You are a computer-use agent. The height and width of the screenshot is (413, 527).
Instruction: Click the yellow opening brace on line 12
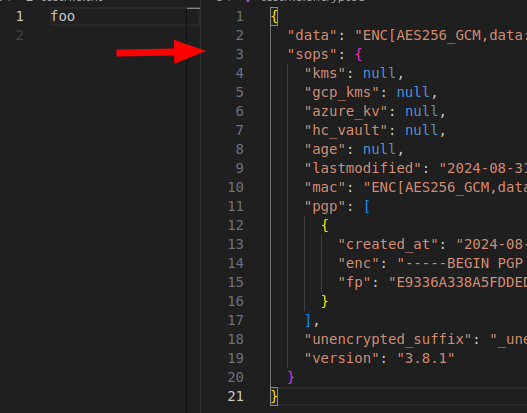pos(325,225)
